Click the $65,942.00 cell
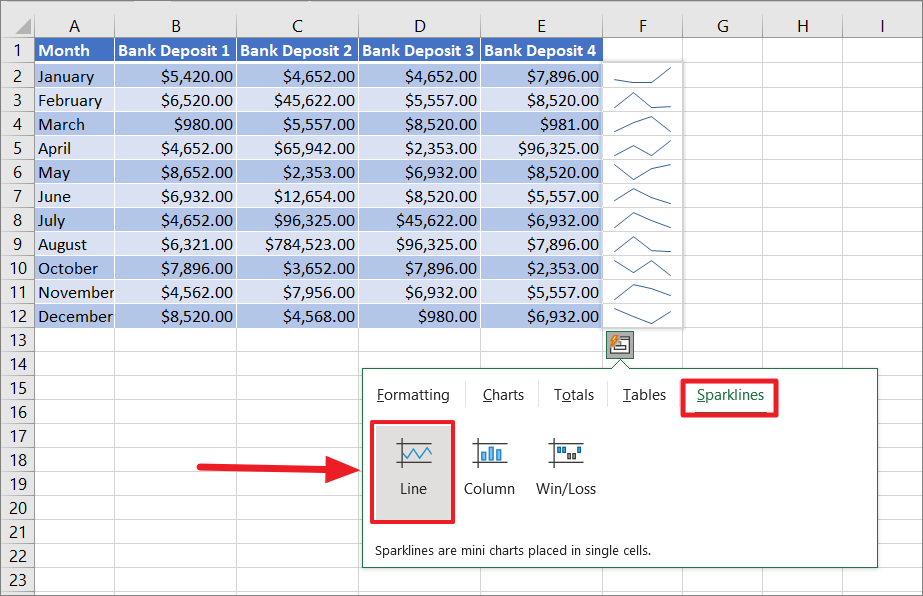The height and width of the screenshot is (596, 923). [x=297, y=148]
